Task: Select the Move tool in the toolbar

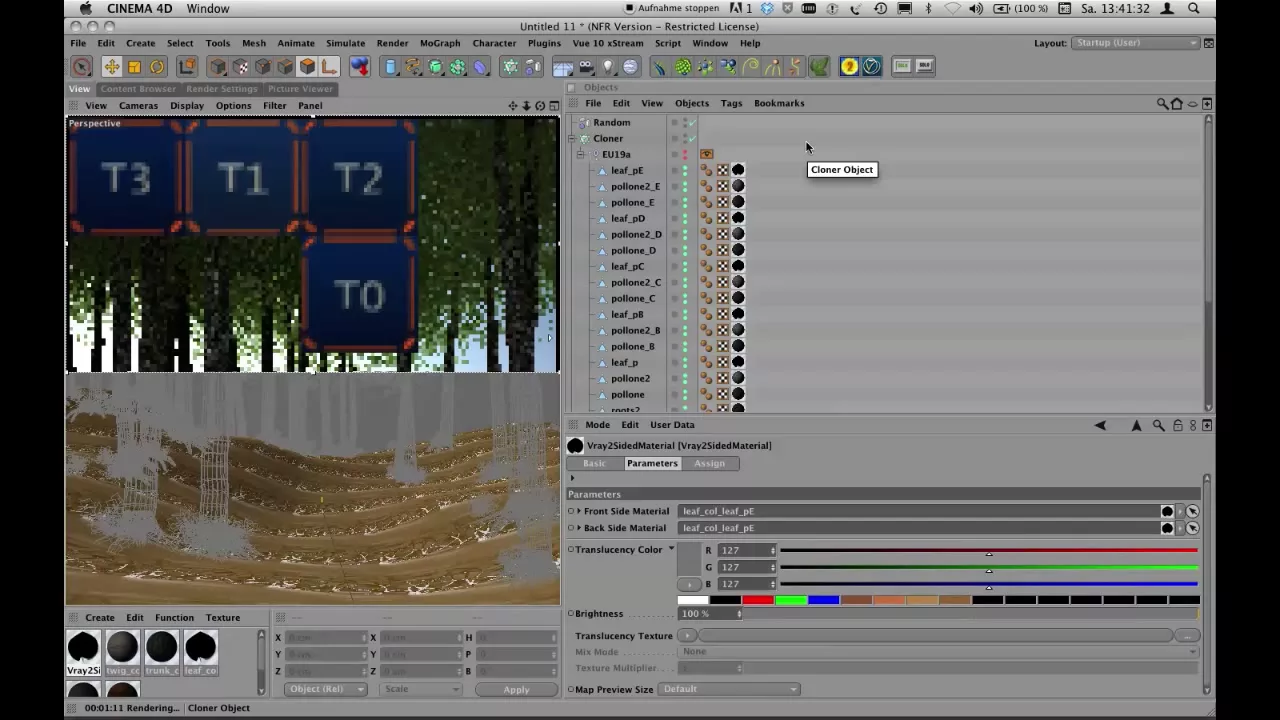Action: point(111,67)
